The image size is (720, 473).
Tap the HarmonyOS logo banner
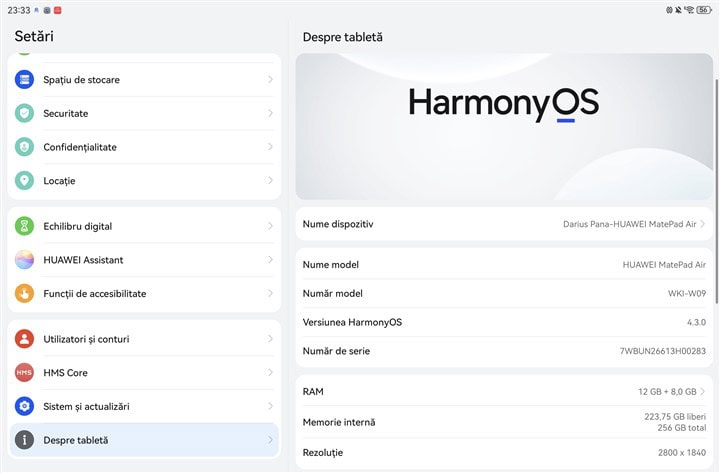tap(504, 126)
